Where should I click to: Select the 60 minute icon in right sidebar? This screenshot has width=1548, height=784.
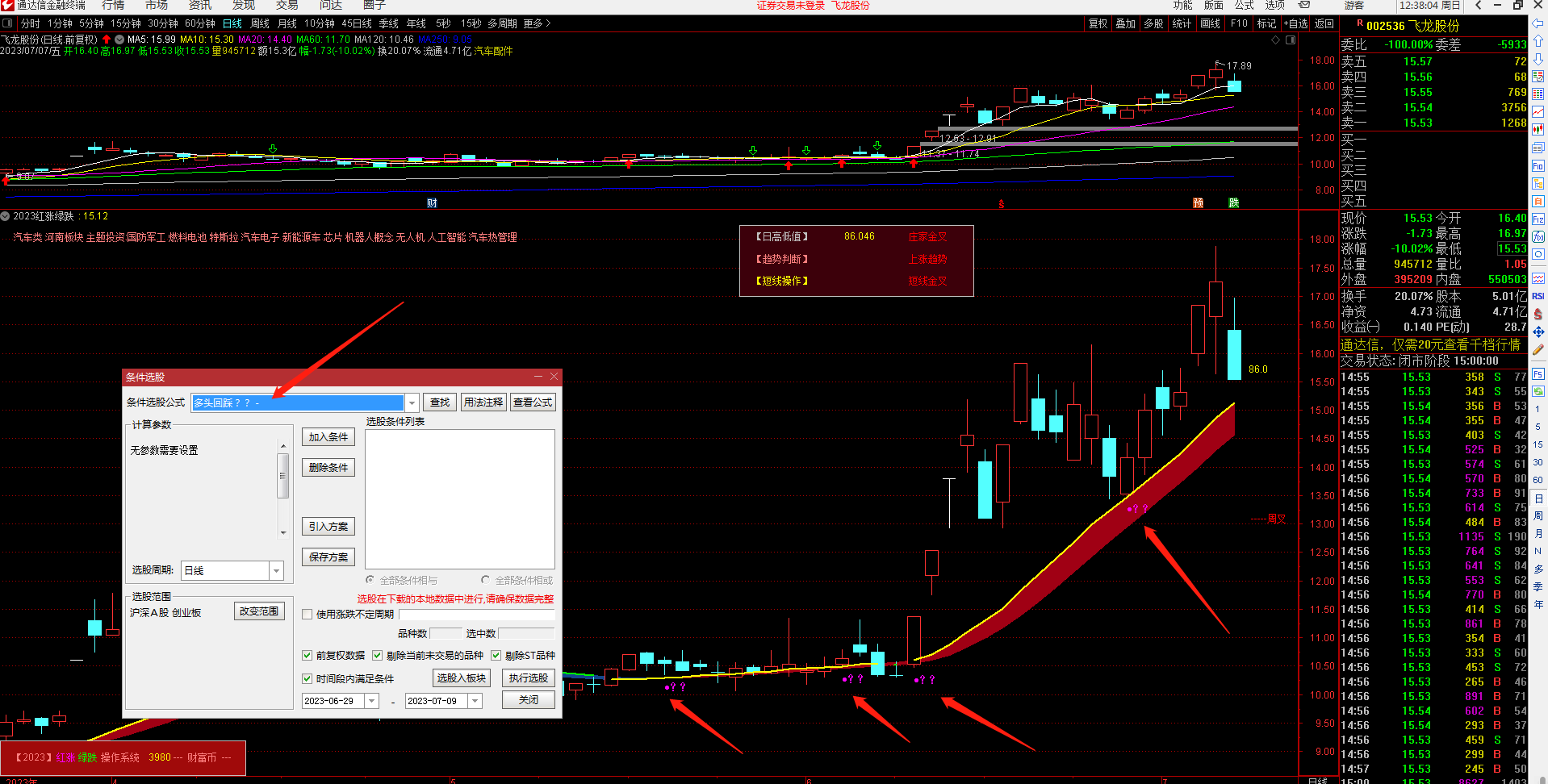tap(1538, 480)
